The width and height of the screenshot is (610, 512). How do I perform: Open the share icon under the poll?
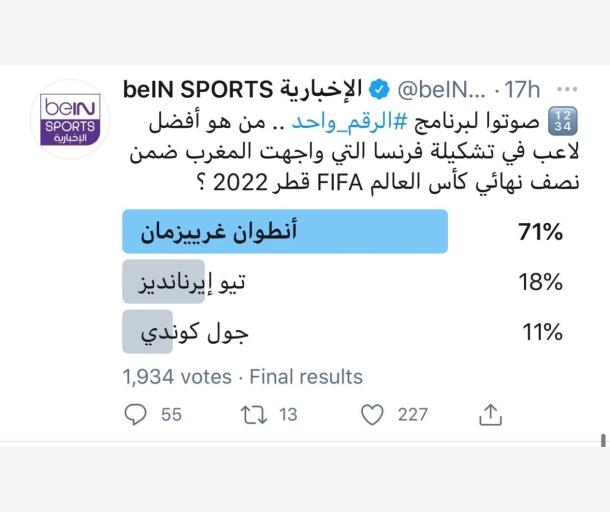(x=490, y=414)
